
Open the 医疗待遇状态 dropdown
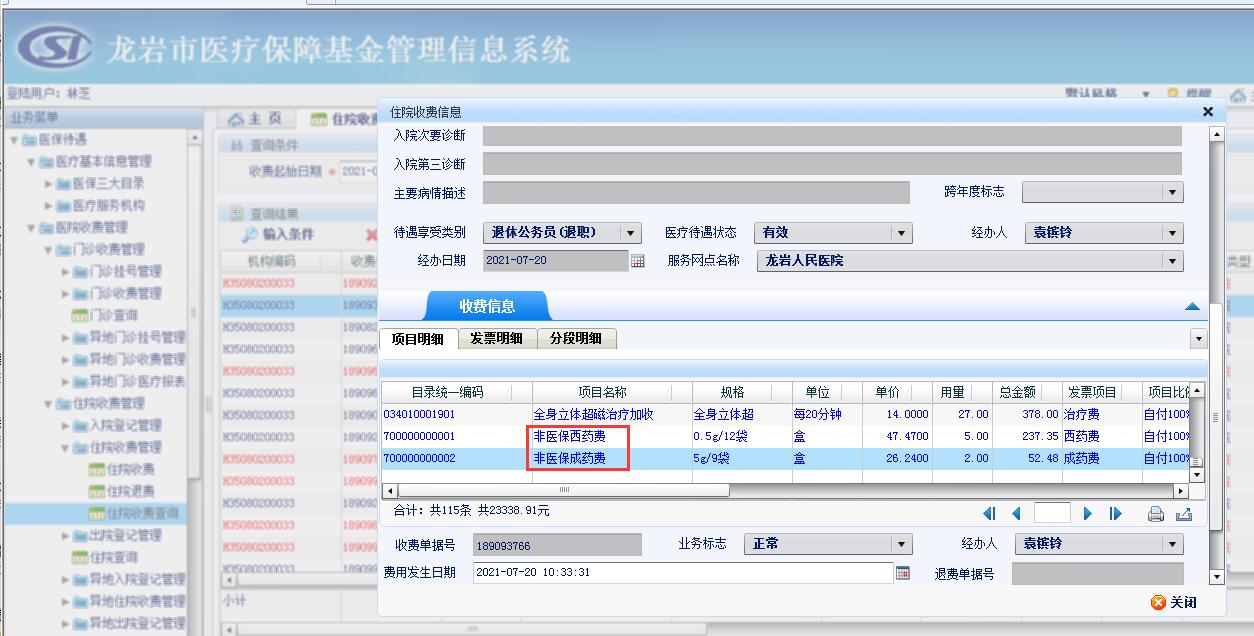[x=902, y=233]
